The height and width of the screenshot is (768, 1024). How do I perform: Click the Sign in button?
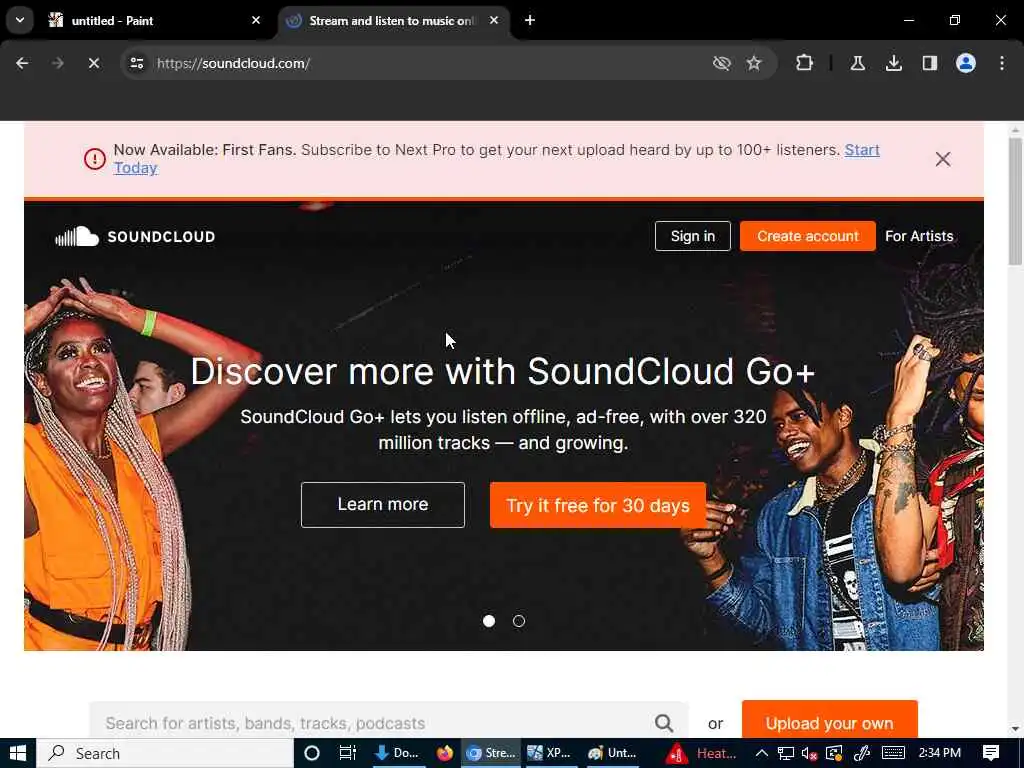(693, 236)
